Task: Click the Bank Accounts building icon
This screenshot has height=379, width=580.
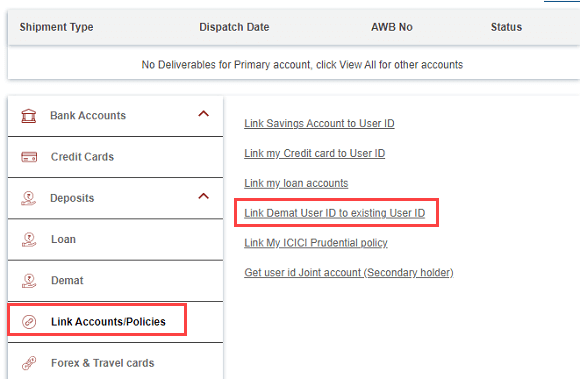Action: pyautogui.click(x=28, y=116)
